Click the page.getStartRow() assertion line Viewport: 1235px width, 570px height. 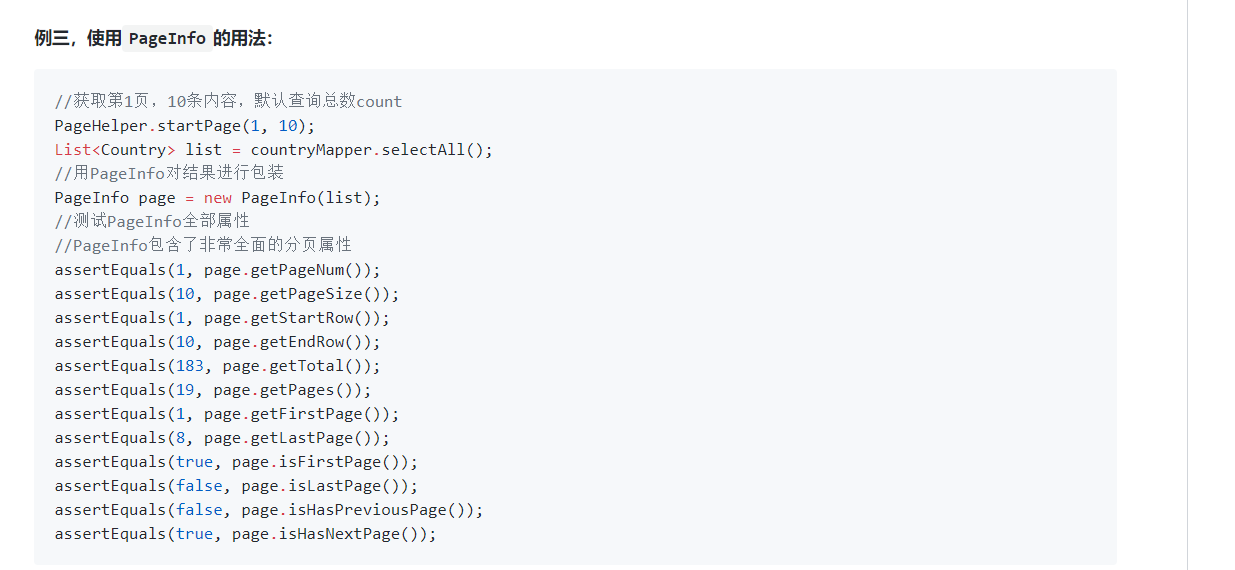point(222,318)
